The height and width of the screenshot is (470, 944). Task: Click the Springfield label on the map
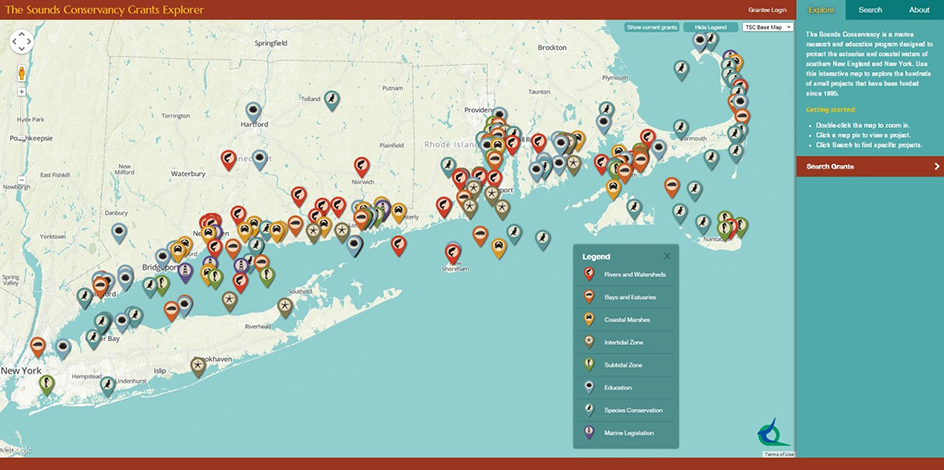(x=271, y=43)
